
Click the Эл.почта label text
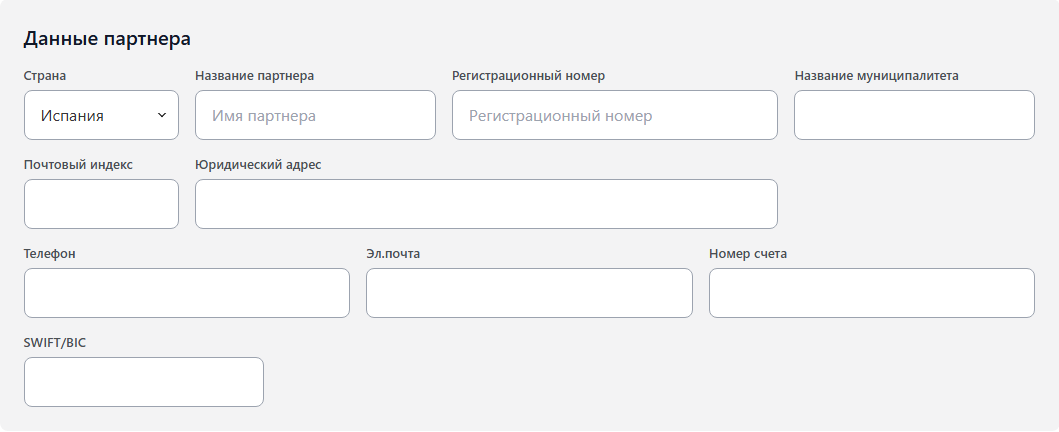(393, 254)
